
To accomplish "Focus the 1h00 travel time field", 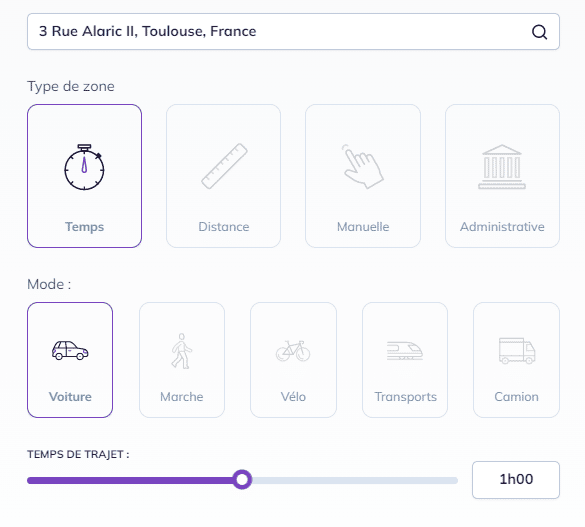I will [516, 480].
